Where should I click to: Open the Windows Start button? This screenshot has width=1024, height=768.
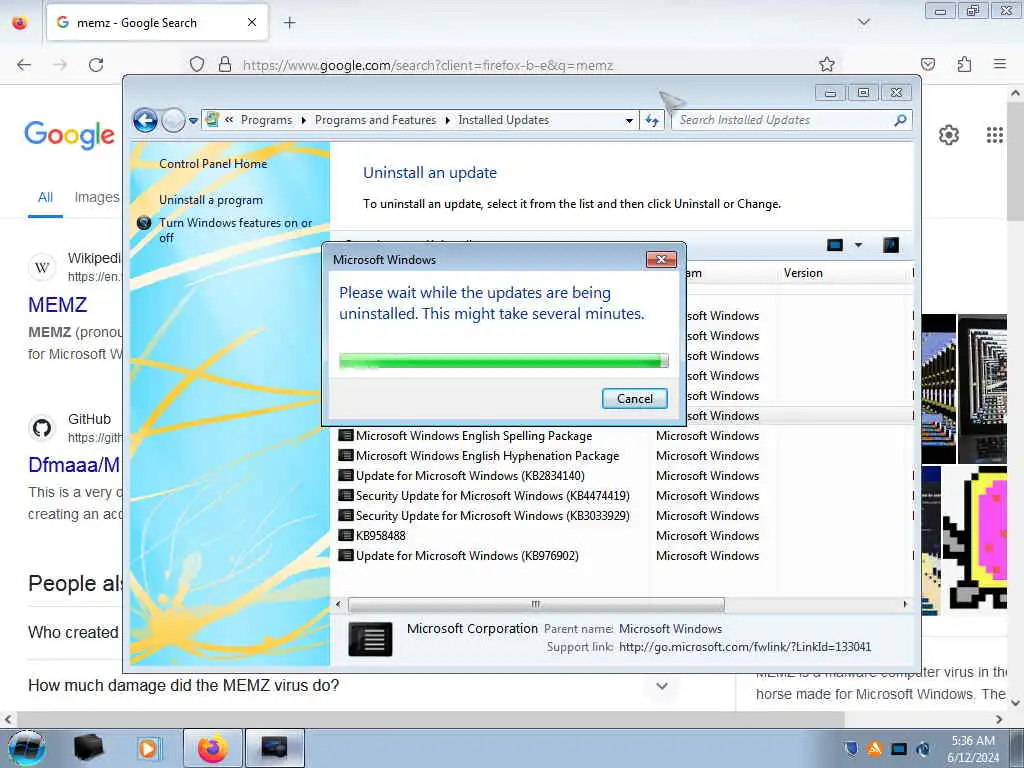click(x=27, y=748)
